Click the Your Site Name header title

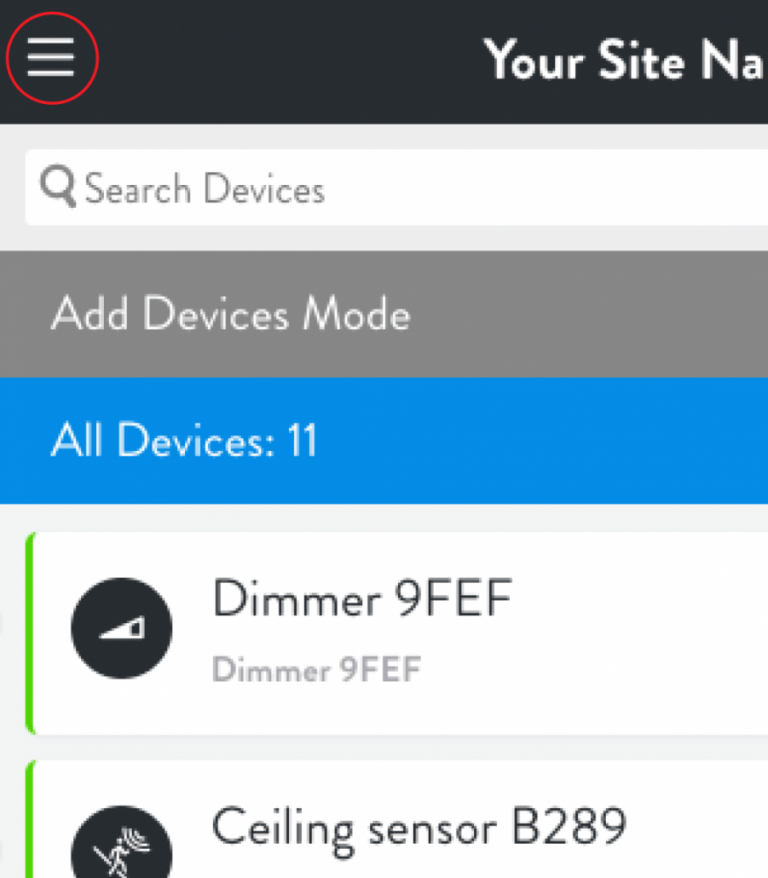pos(625,61)
